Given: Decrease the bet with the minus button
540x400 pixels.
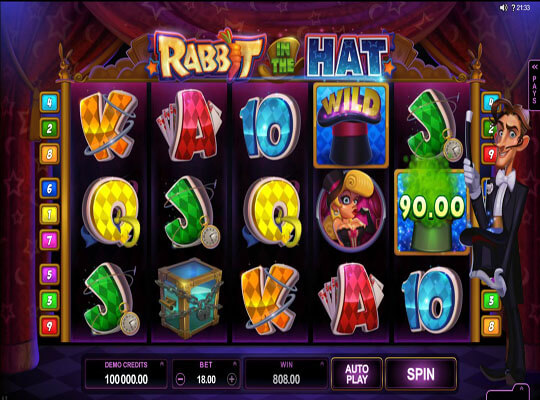Looking at the screenshot, I should (180, 379).
